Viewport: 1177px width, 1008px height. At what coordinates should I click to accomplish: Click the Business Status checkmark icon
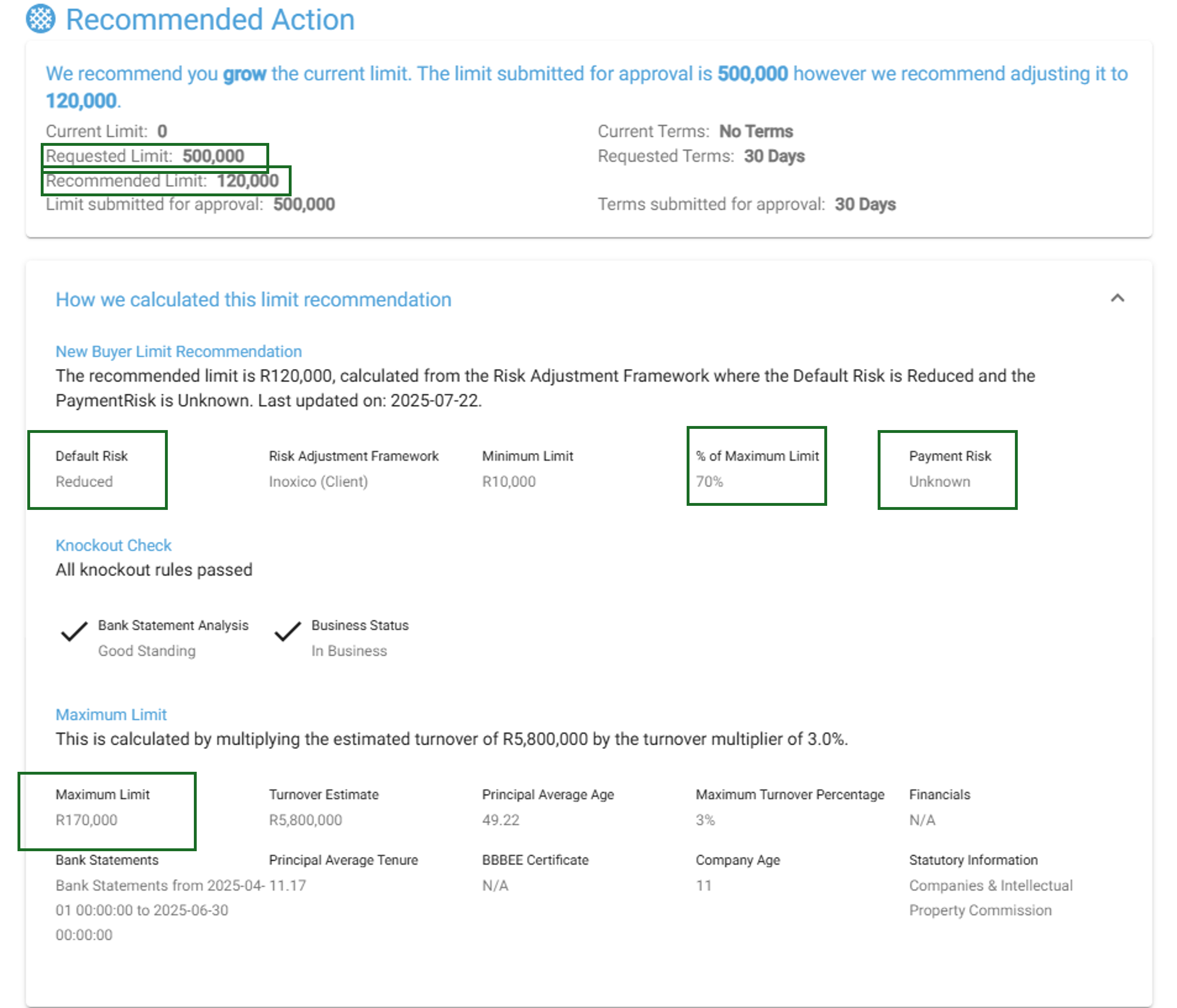288,631
